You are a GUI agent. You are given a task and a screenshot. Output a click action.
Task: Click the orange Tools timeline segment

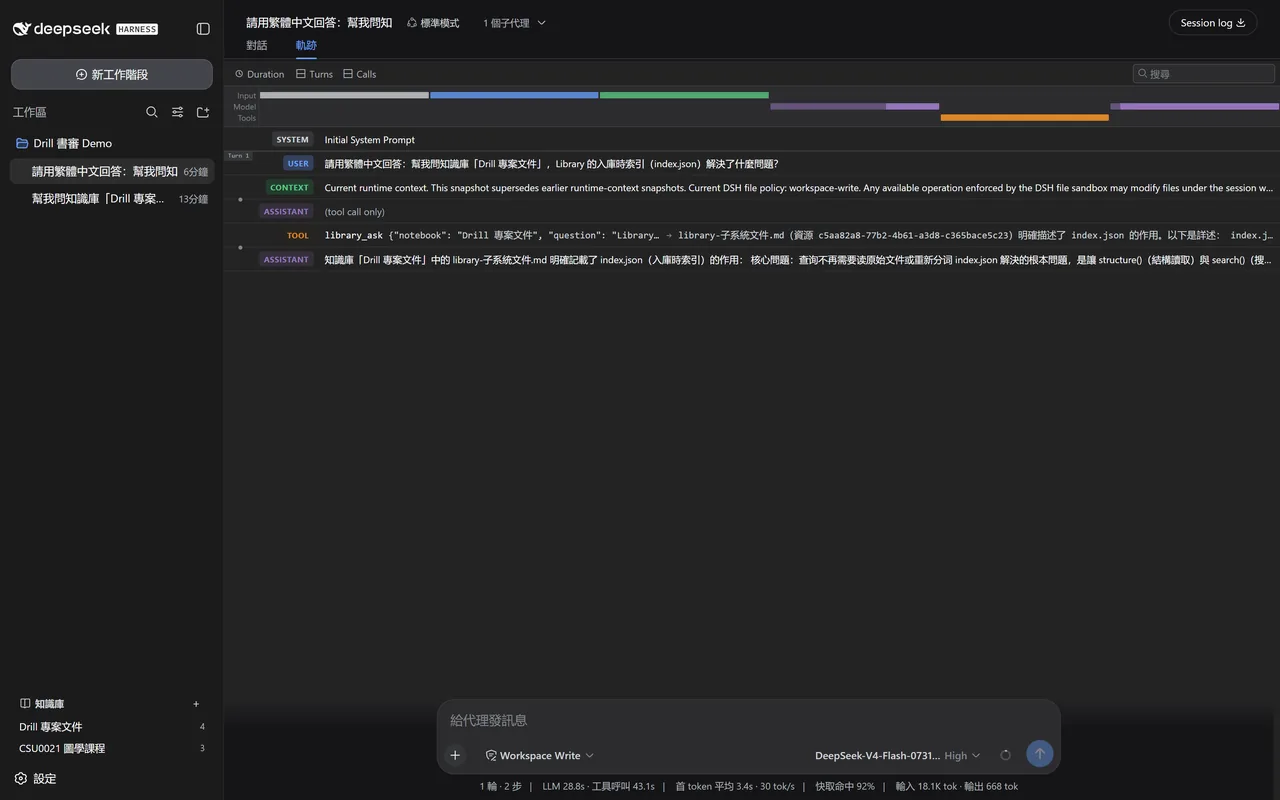pos(1025,118)
